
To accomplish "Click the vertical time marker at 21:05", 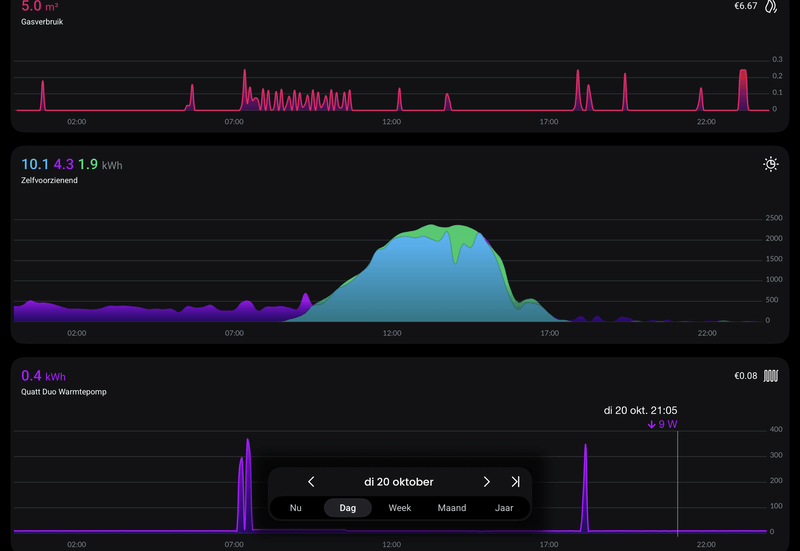I will (x=678, y=483).
